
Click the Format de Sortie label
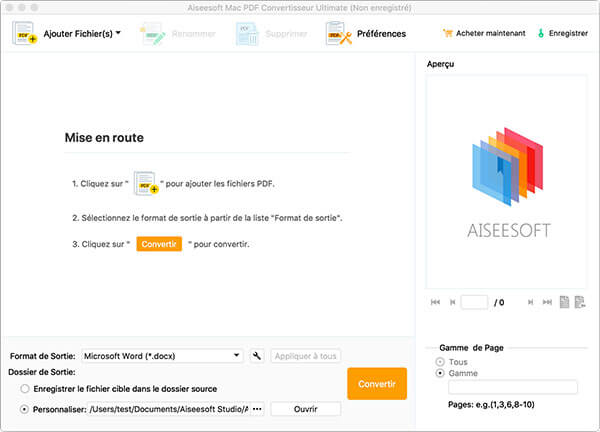42,356
